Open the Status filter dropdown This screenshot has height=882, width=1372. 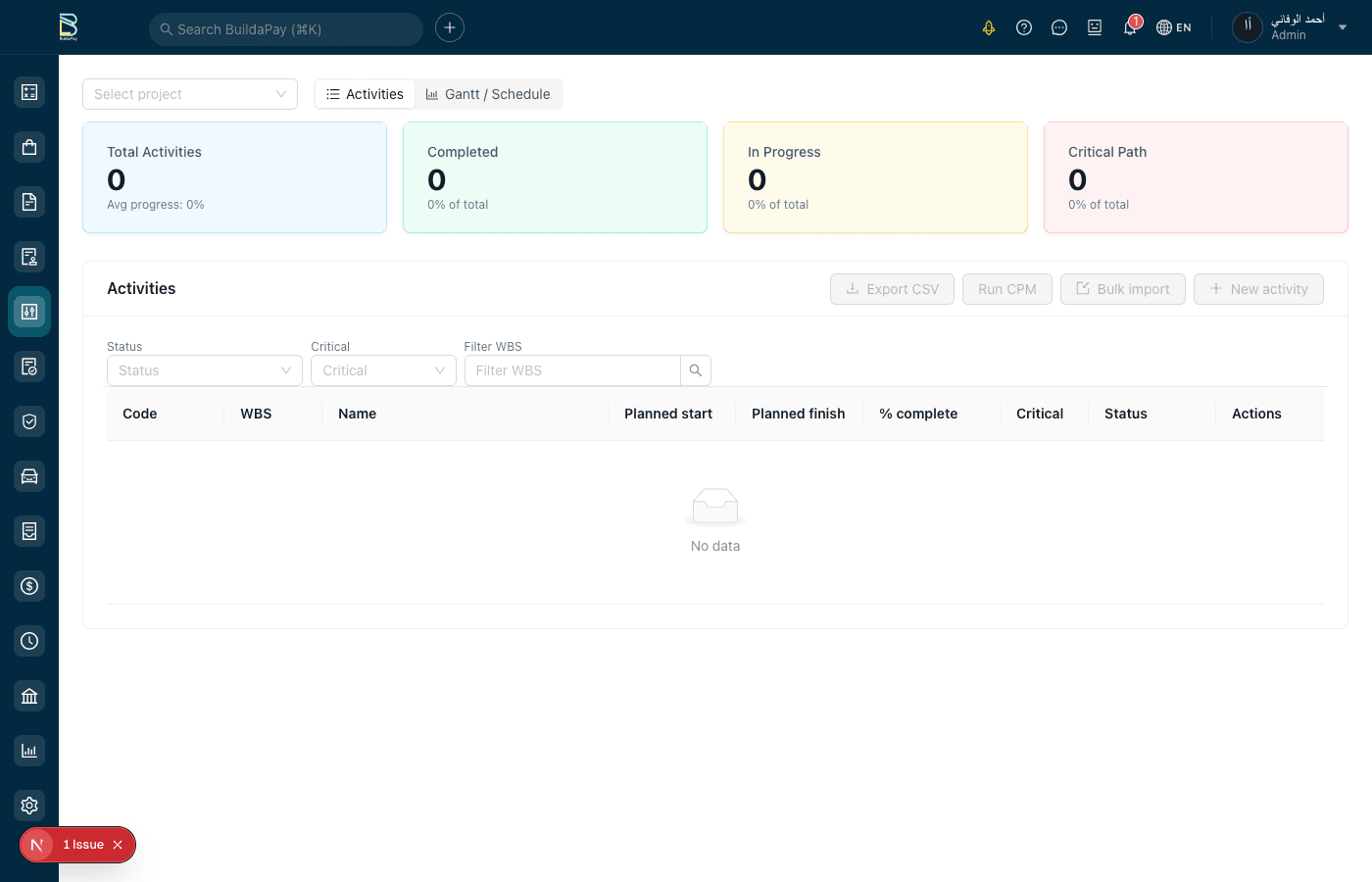pos(204,370)
